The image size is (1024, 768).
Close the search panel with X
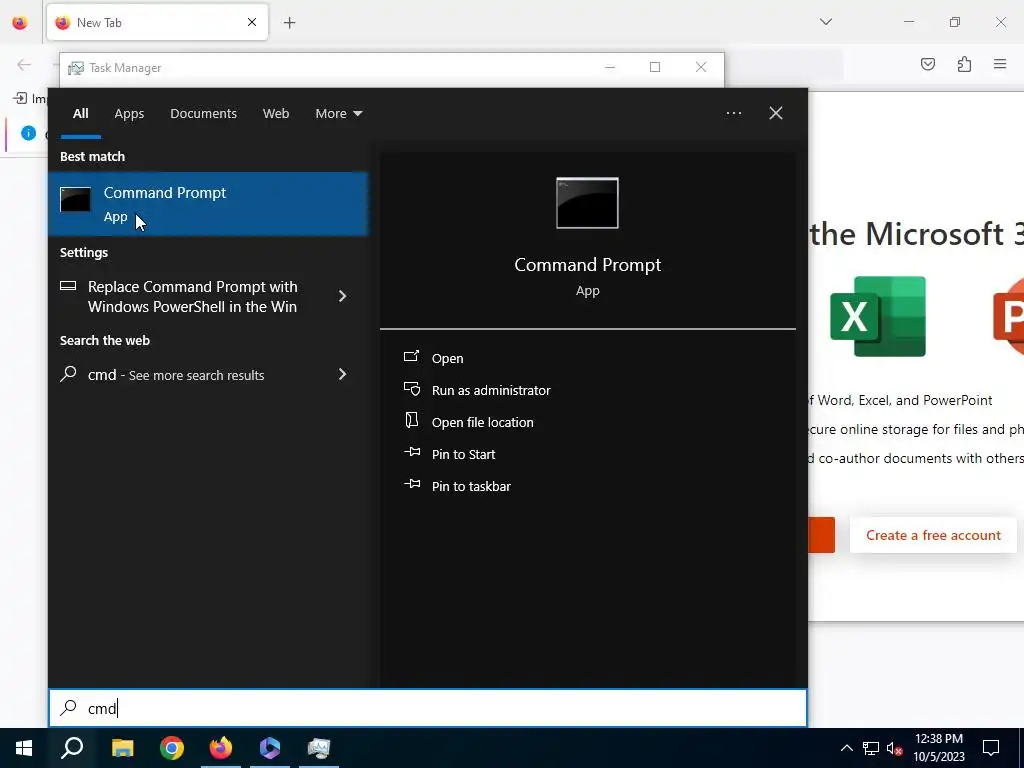(776, 113)
